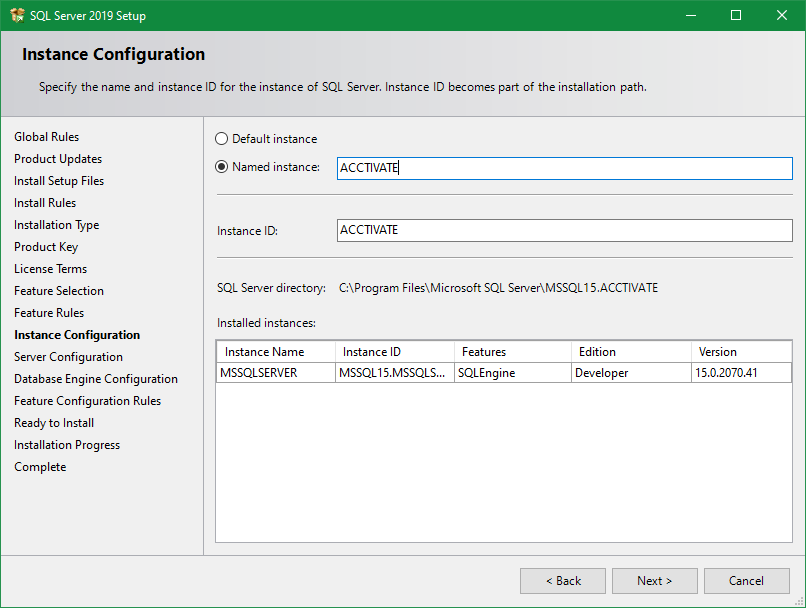This screenshot has height=608, width=806.
Task: Click the Edition column header
Action: (x=631, y=352)
